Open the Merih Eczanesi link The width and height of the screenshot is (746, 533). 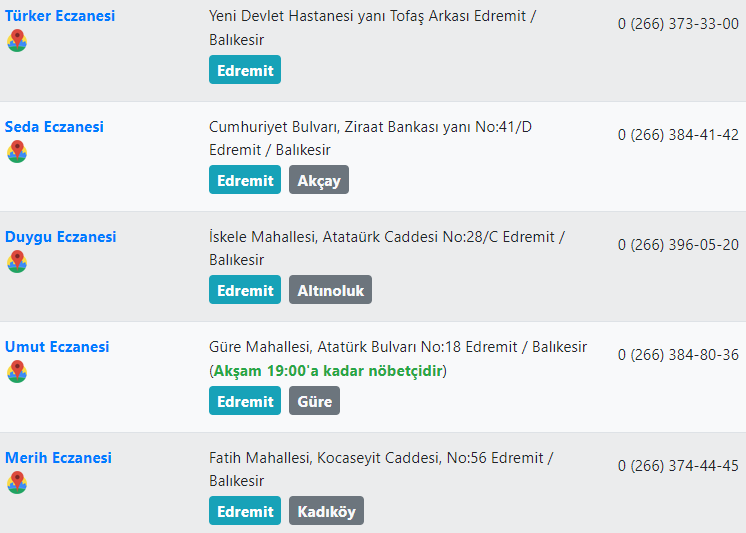[59, 458]
